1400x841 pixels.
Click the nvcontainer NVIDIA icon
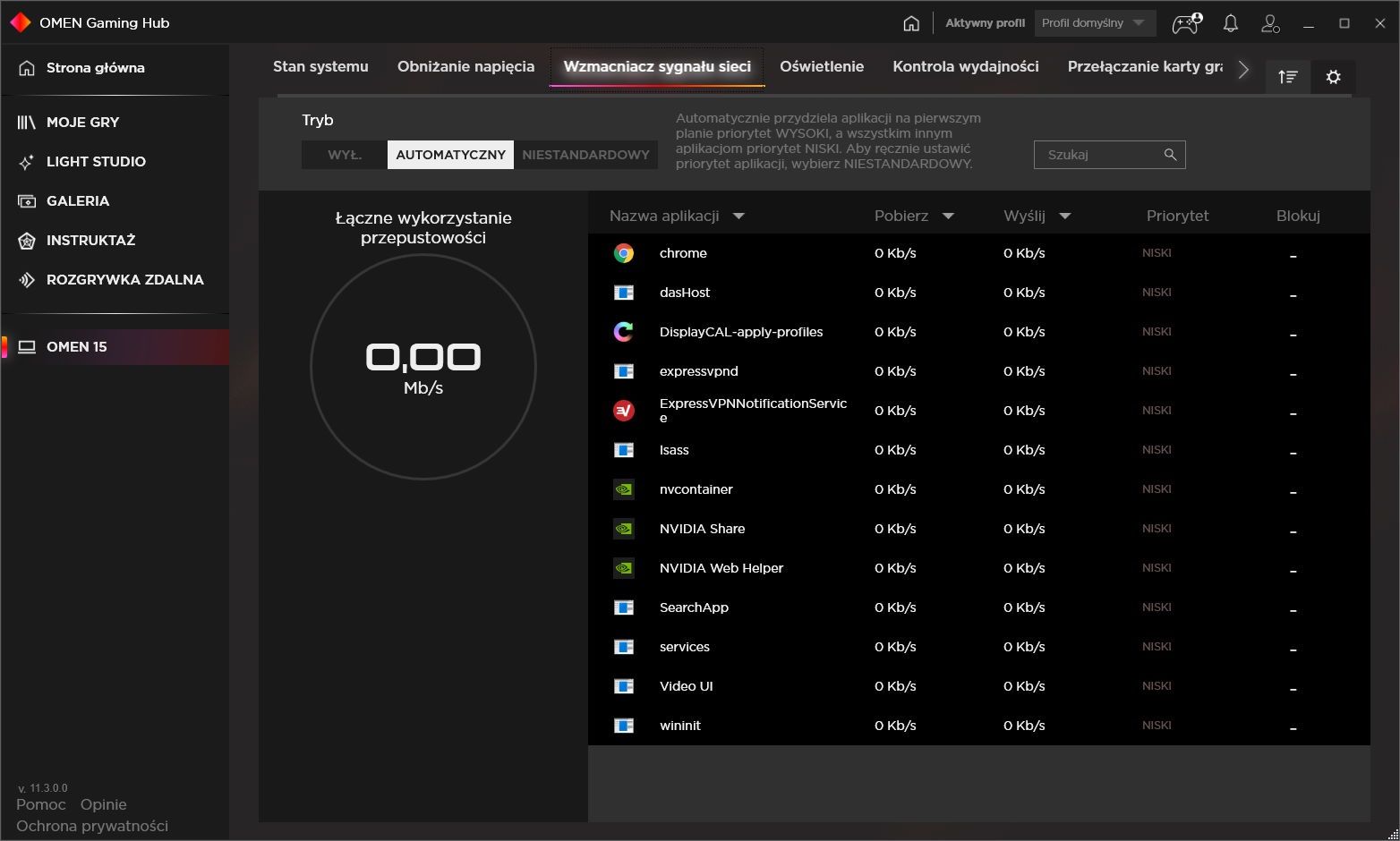pos(624,489)
